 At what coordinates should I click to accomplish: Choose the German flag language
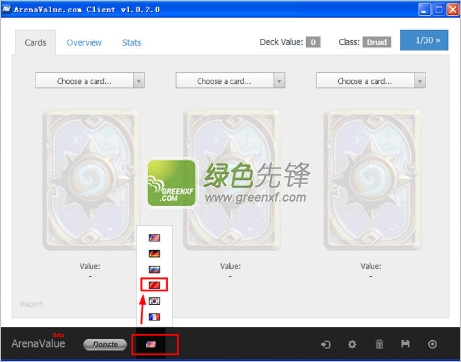[154, 254]
